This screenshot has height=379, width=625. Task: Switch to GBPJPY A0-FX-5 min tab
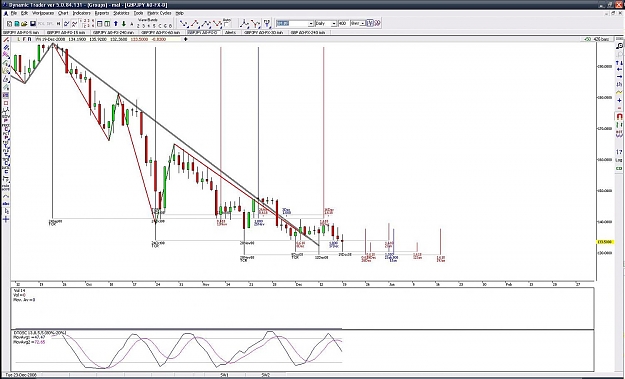coord(21,33)
